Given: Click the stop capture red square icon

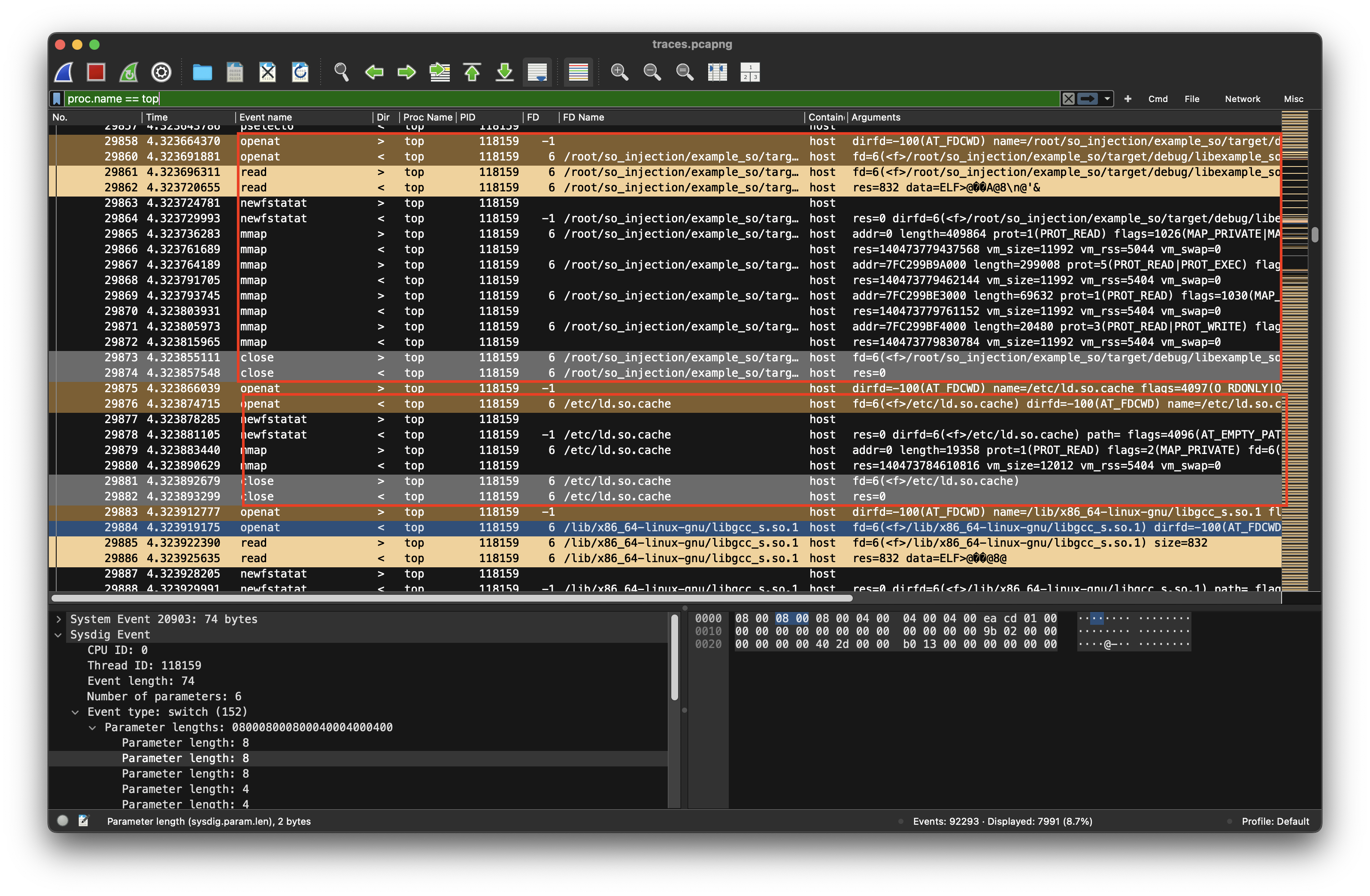Looking at the screenshot, I should 96,72.
